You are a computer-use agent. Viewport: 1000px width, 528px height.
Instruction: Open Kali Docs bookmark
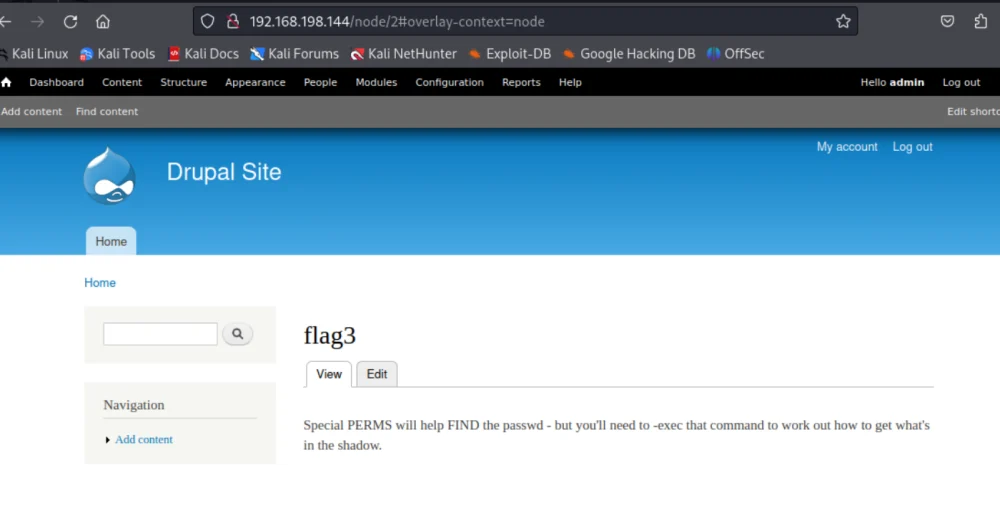point(203,54)
